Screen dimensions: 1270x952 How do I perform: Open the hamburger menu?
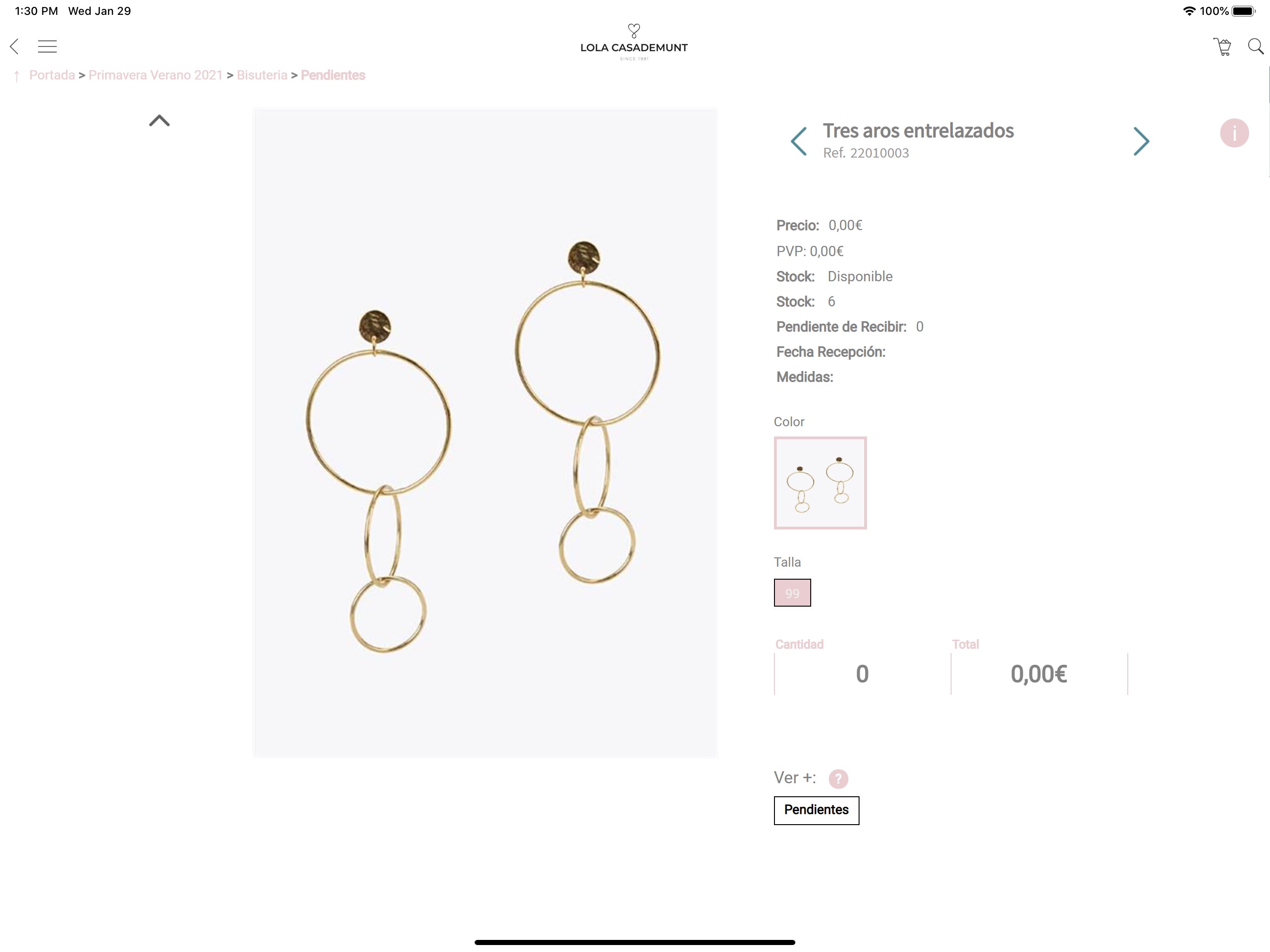pos(47,46)
